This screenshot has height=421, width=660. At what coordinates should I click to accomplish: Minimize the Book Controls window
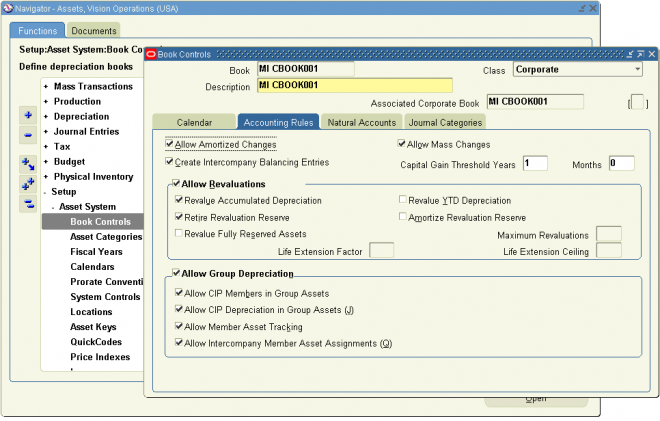pyautogui.click(x=630, y=54)
